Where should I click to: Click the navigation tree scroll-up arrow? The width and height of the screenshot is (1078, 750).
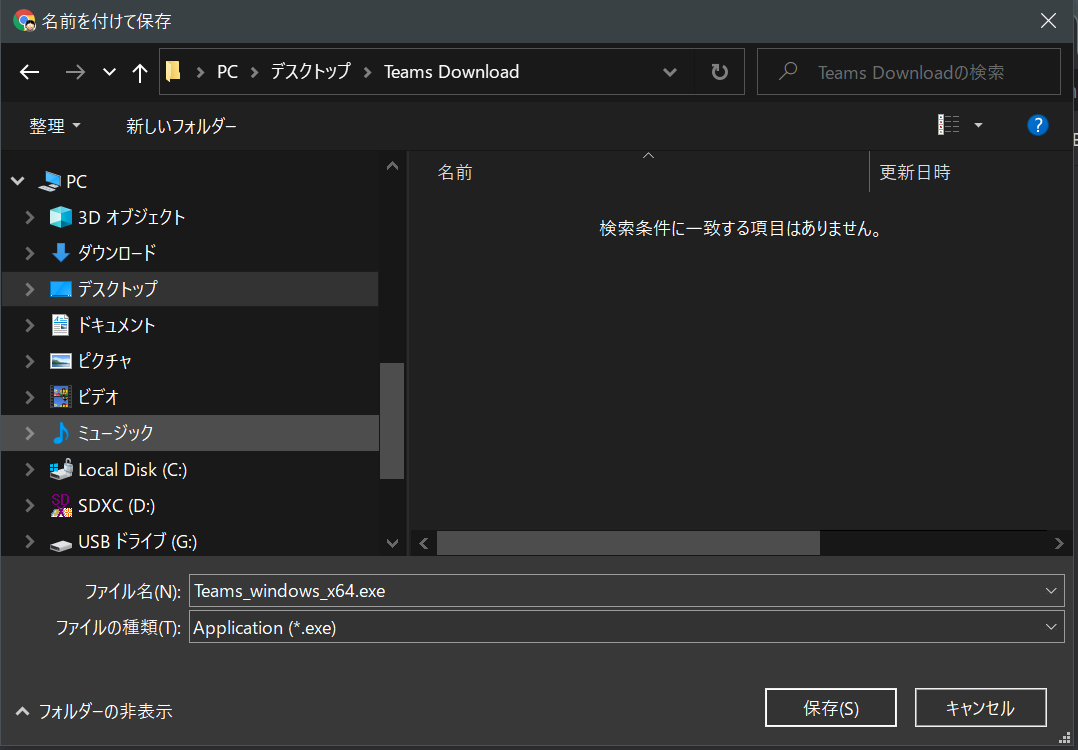pyautogui.click(x=392, y=166)
